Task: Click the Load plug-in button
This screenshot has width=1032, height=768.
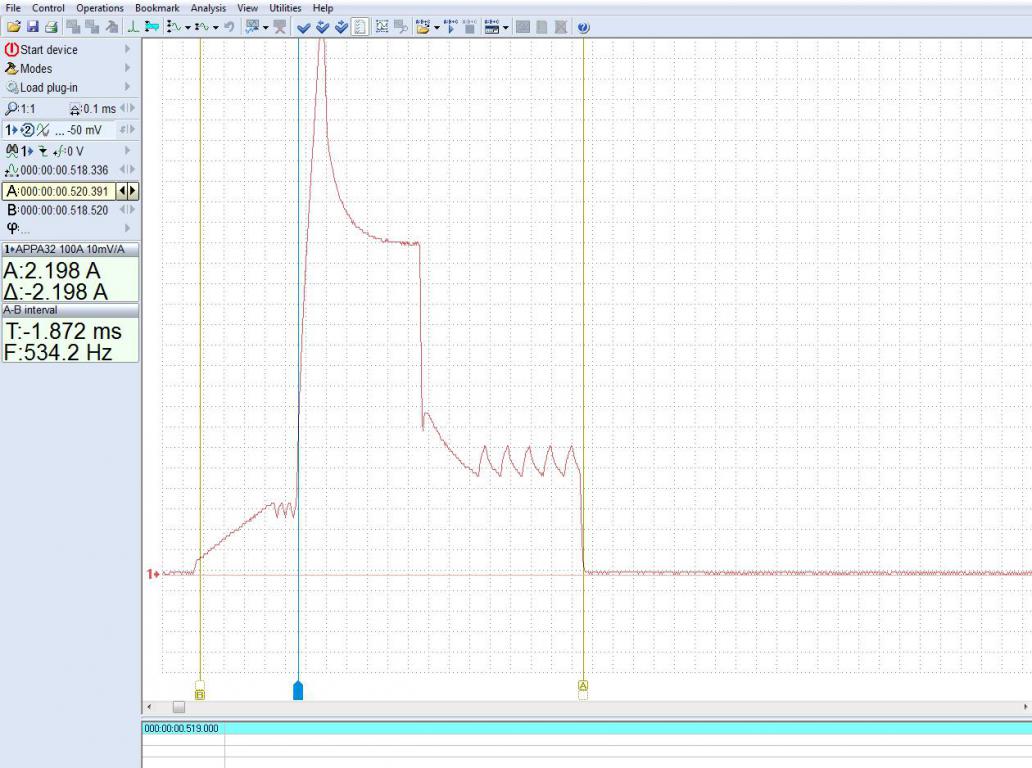Action: [x=48, y=87]
